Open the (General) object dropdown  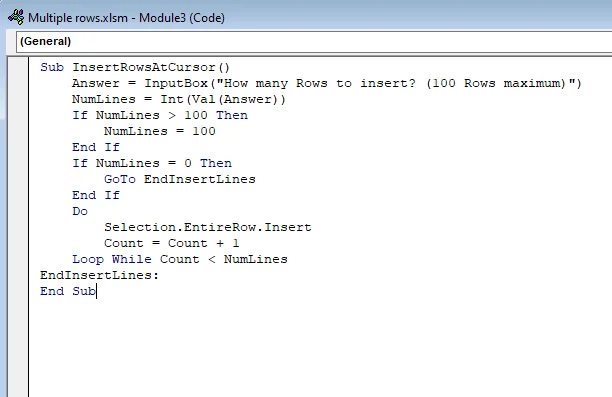[314, 41]
